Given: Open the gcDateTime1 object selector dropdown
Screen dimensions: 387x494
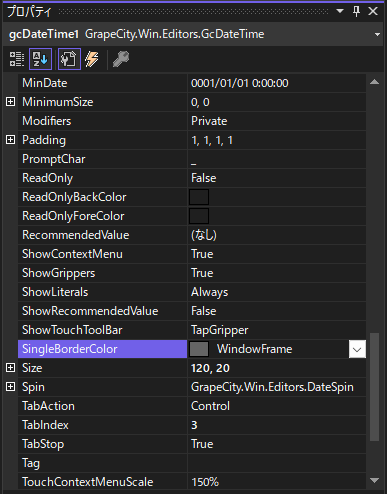Looking at the screenshot, I should click(377, 34).
